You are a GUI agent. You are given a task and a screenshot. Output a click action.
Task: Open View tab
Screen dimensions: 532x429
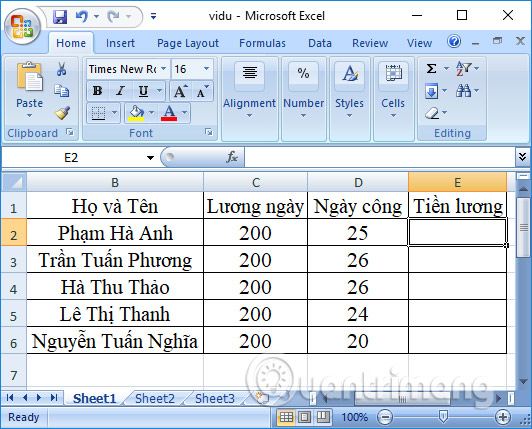click(x=419, y=43)
